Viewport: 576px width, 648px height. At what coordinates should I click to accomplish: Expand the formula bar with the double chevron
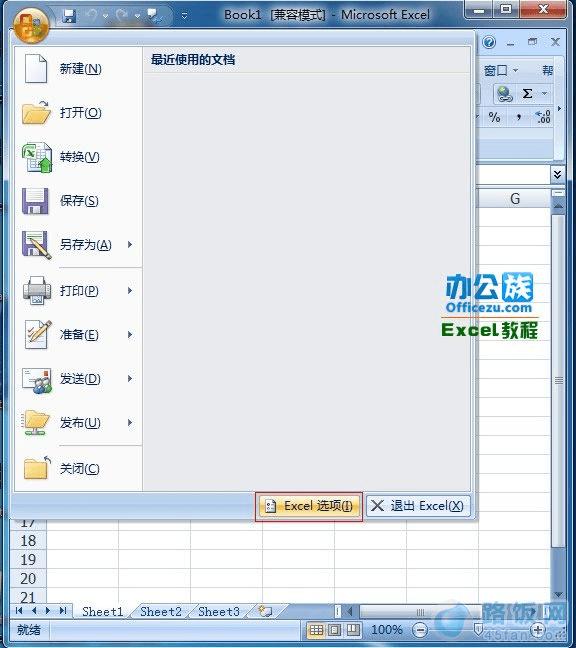(x=557, y=175)
